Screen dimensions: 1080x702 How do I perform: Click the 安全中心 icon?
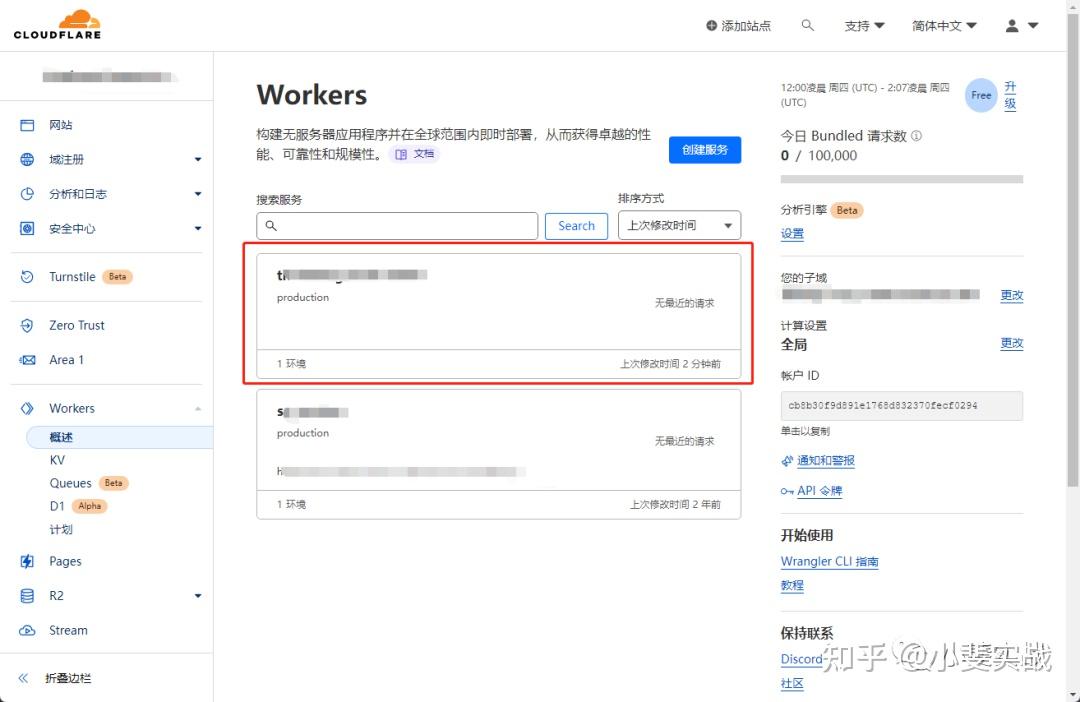click(27, 228)
